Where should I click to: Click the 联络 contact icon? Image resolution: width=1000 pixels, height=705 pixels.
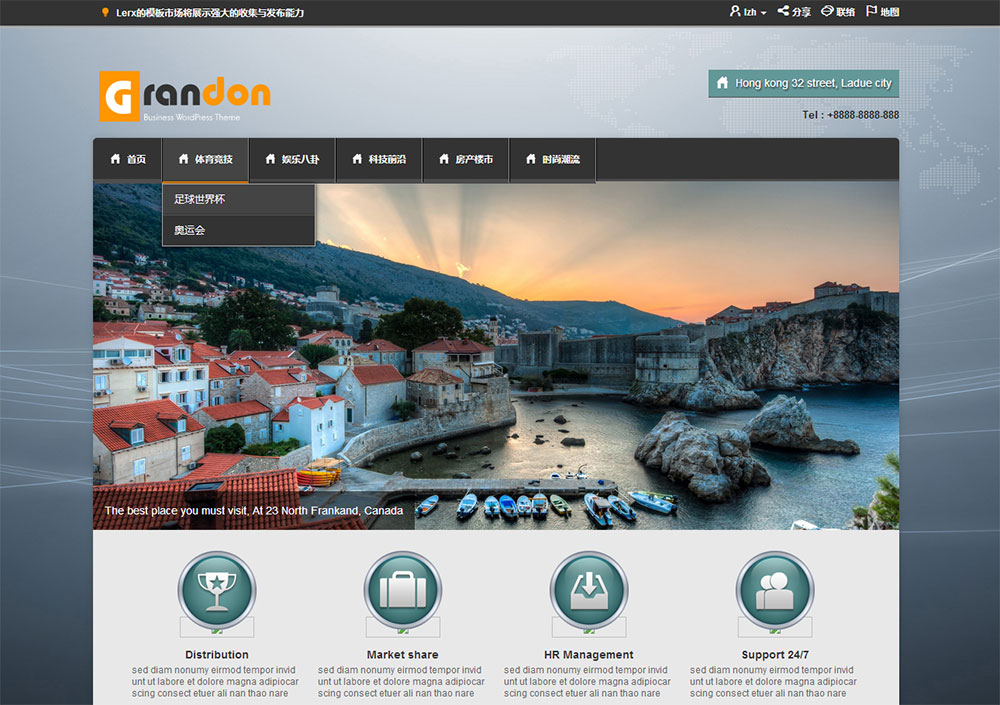[827, 12]
